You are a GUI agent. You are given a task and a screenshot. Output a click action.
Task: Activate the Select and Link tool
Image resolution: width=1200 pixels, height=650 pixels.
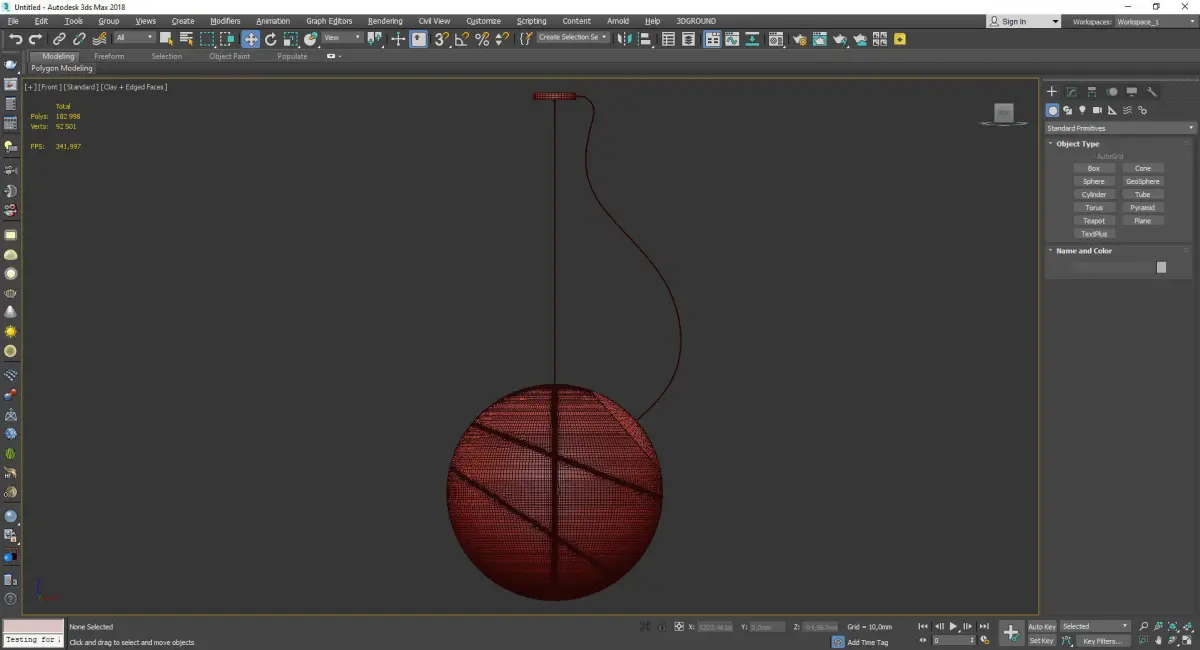pos(59,39)
